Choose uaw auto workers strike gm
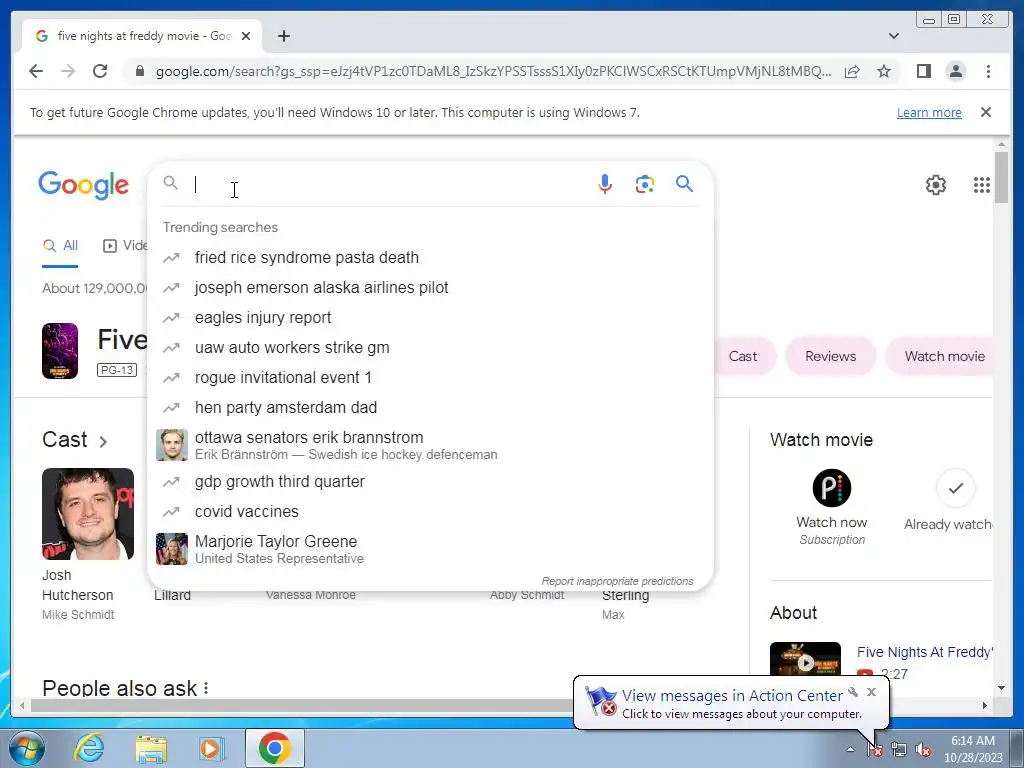Image resolution: width=1024 pixels, height=768 pixels. point(431,348)
